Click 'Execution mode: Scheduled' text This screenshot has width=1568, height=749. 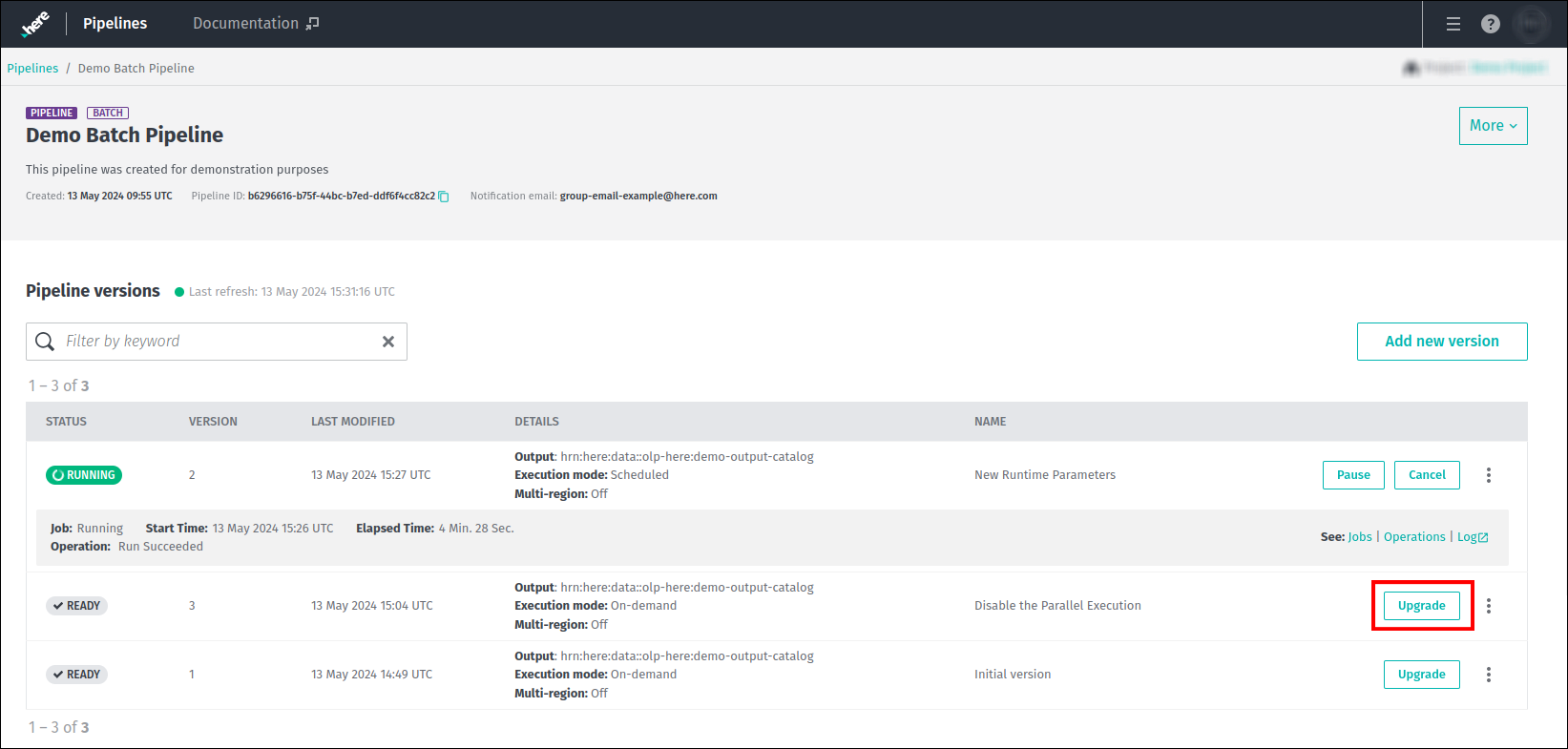point(592,475)
